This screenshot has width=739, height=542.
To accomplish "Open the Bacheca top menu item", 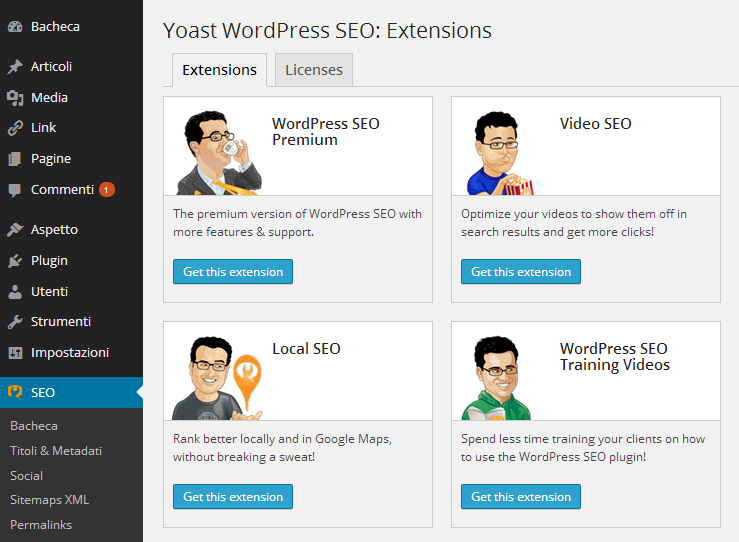I will (55, 27).
